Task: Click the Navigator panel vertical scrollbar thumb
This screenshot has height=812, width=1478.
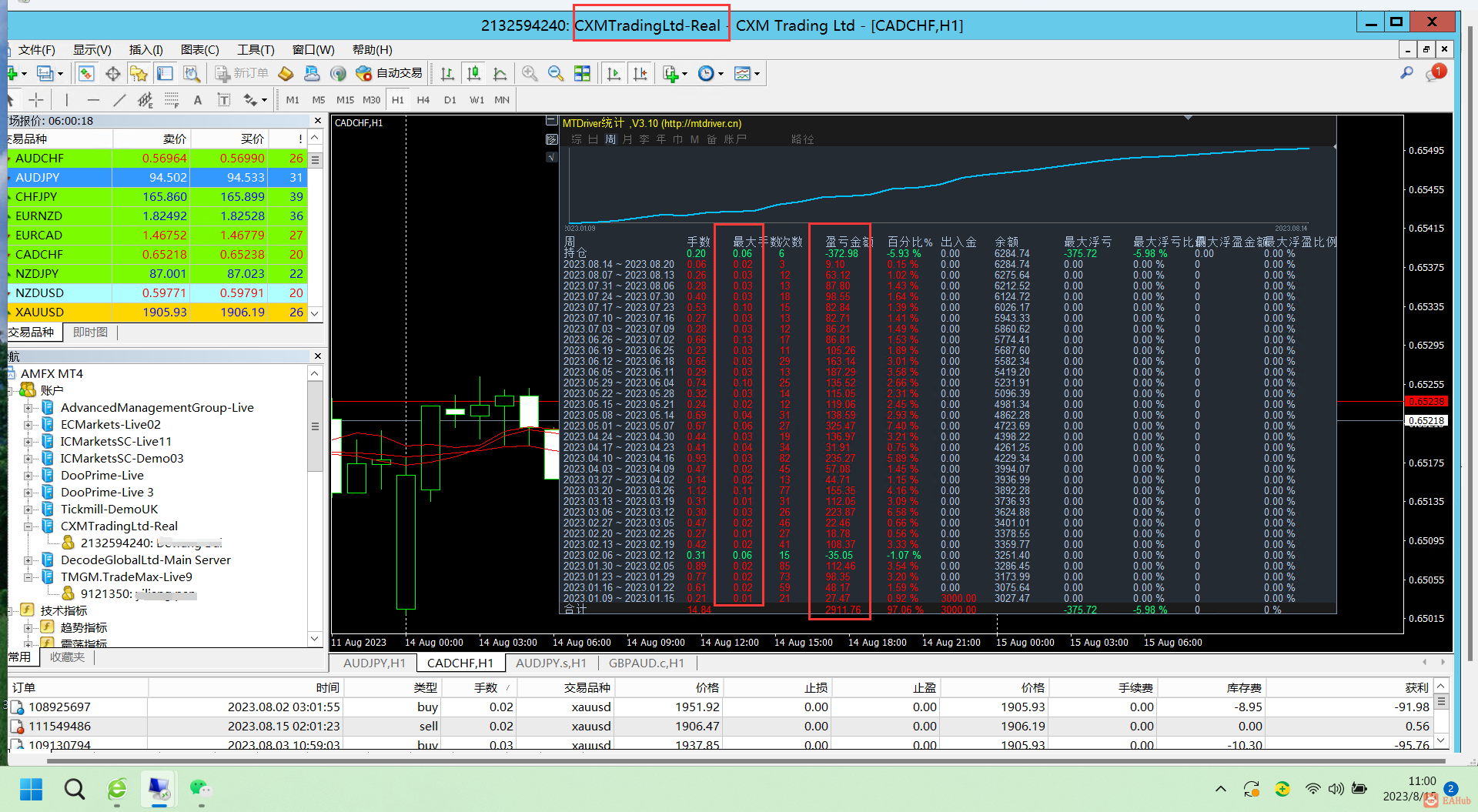Action: pyautogui.click(x=315, y=426)
